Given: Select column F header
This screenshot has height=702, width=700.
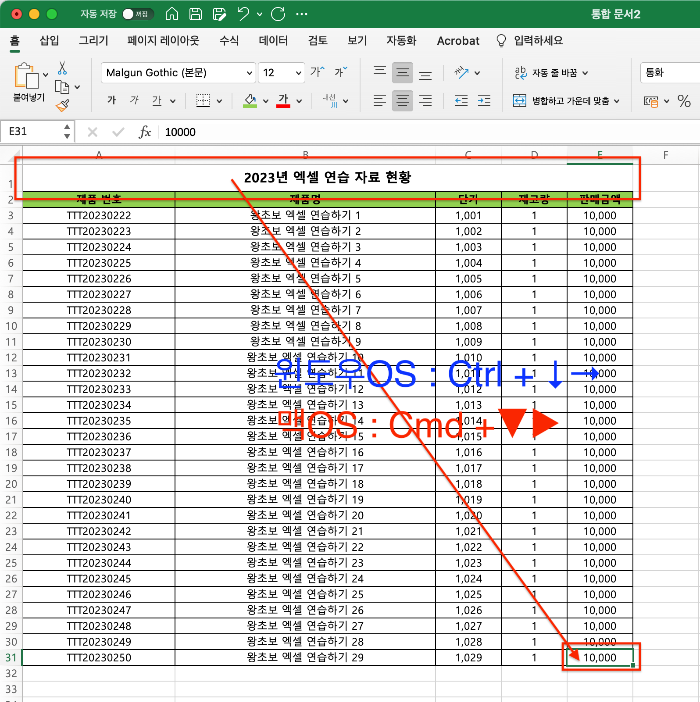Looking at the screenshot, I should point(666,155).
